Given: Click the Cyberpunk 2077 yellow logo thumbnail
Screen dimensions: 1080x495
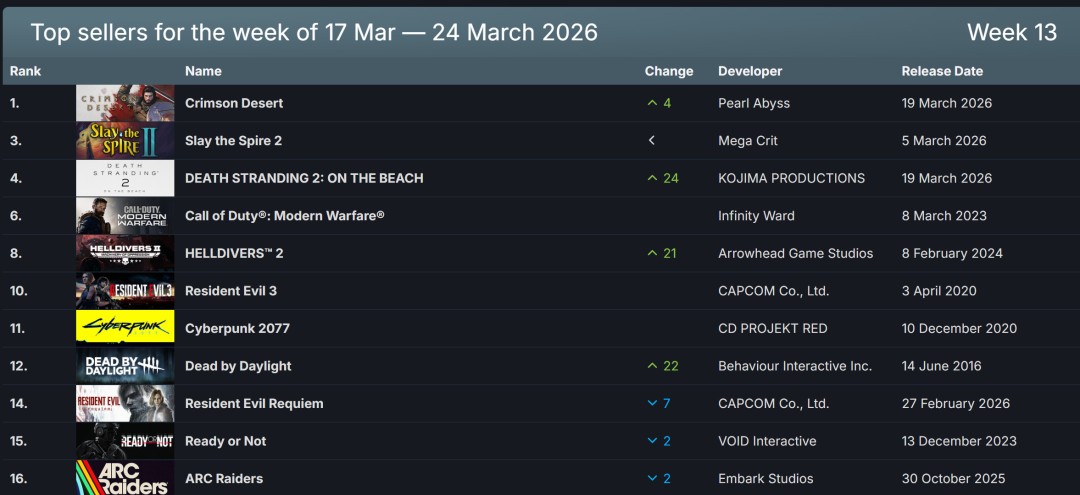Looking at the screenshot, I should (x=125, y=328).
